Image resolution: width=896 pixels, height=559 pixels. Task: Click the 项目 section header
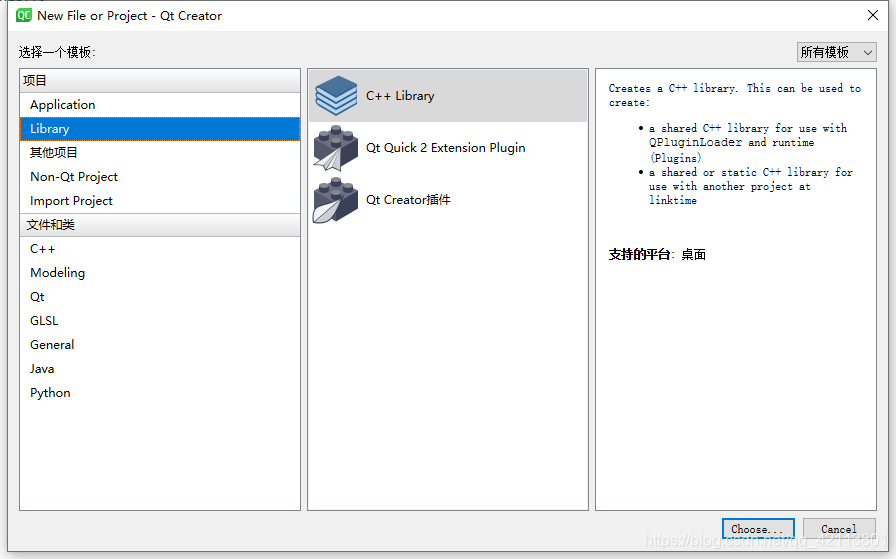click(x=160, y=81)
